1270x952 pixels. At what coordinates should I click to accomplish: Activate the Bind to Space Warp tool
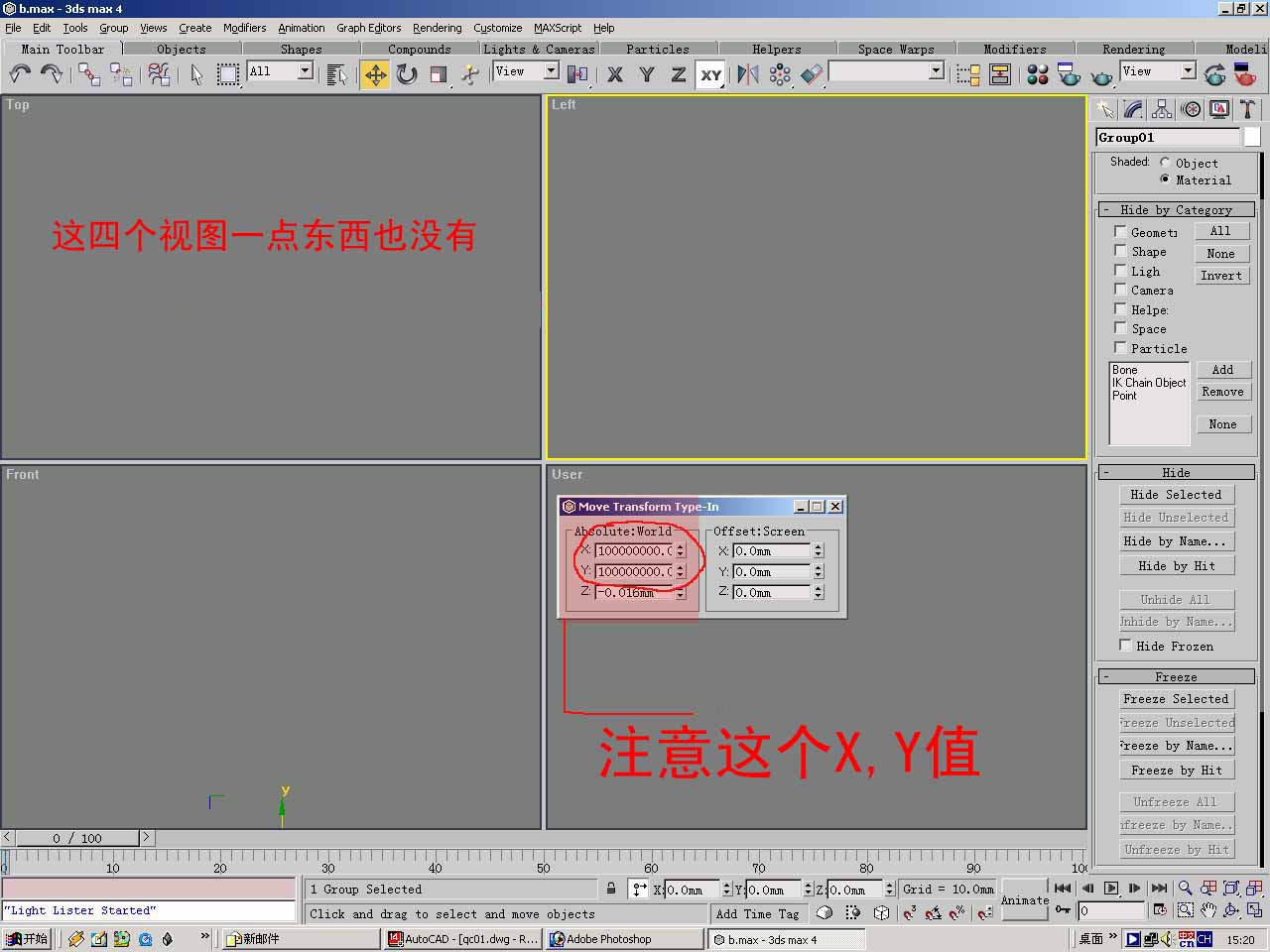click(159, 73)
